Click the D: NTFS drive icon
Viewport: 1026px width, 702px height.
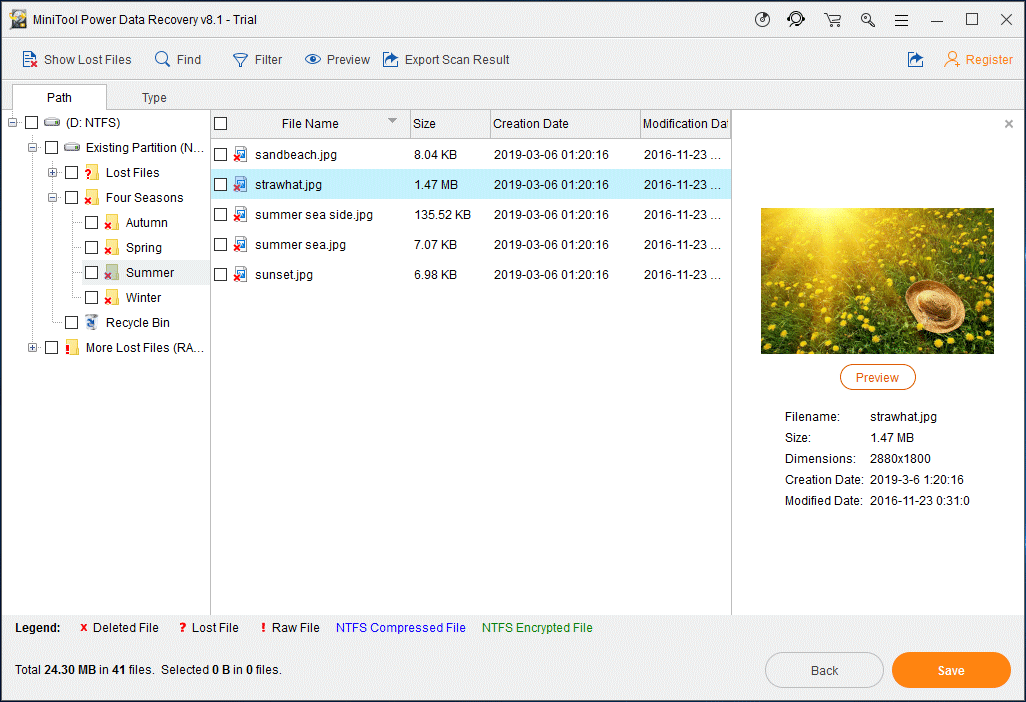point(52,122)
